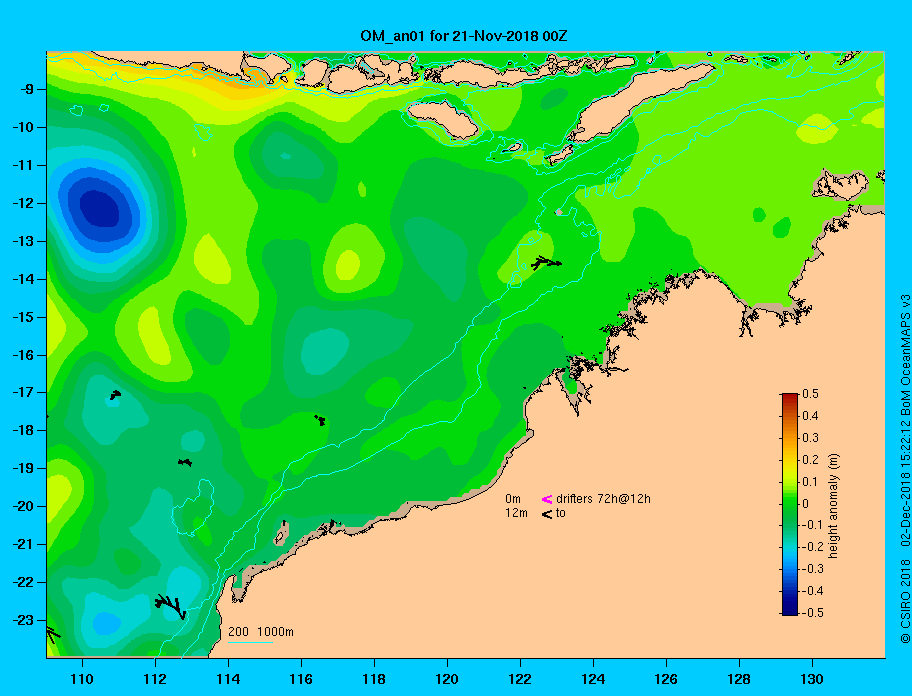Click the dark blue eddy core near -12 latitude
The image size is (912, 696).
(x=100, y=208)
